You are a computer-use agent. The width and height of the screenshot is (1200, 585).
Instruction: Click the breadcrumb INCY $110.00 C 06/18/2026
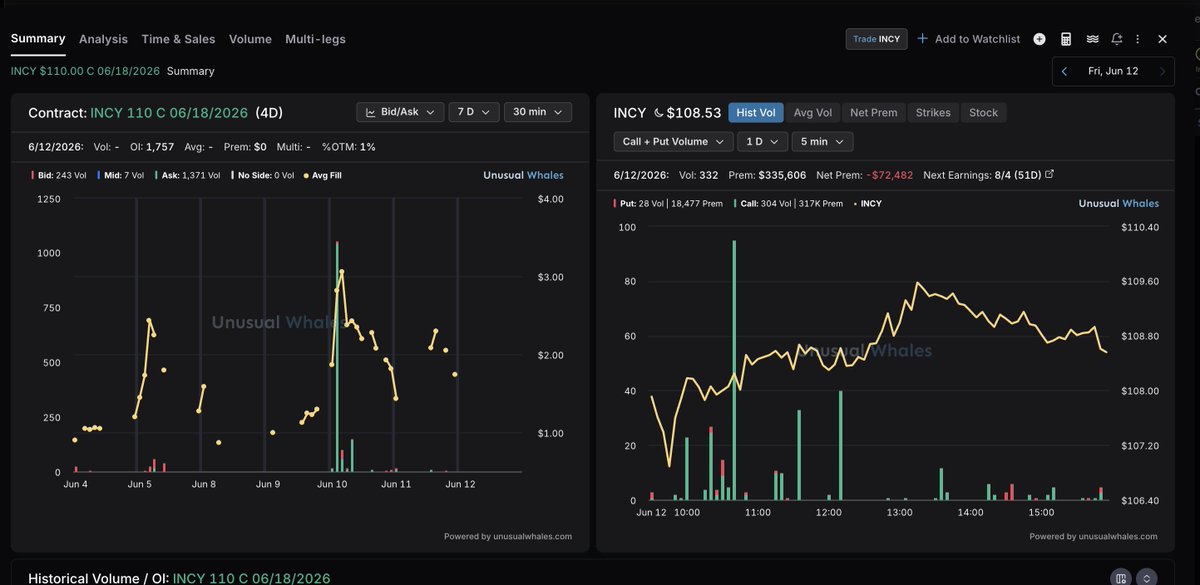(x=85, y=71)
